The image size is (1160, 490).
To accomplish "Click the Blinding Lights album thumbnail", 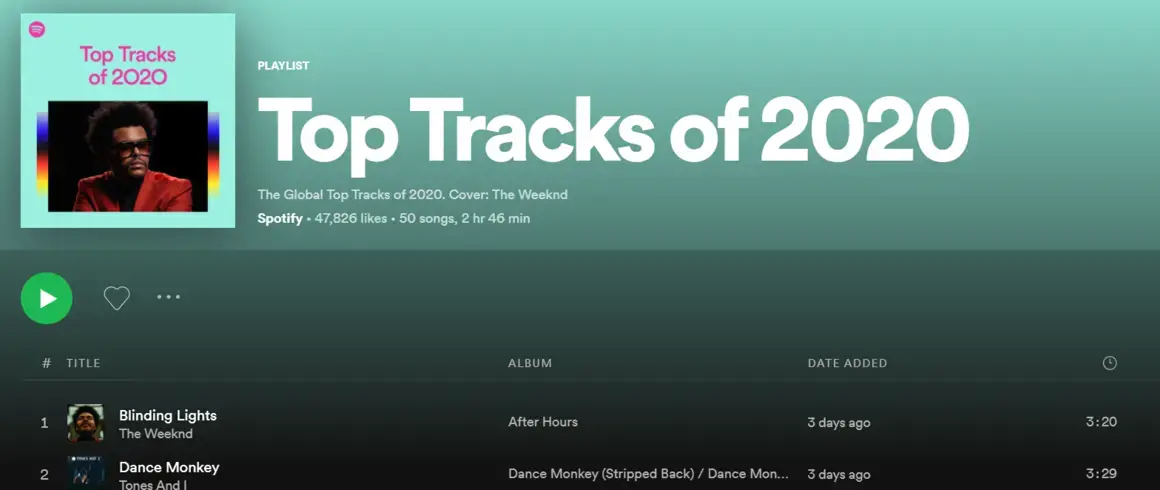I will click(x=85, y=423).
